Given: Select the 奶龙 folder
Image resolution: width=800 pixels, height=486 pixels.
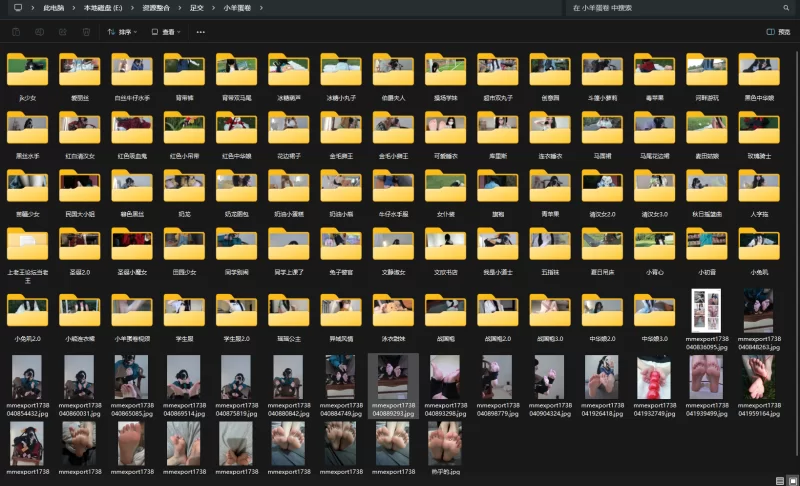Looking at the screenshot, I should click(x=184, y=193).
